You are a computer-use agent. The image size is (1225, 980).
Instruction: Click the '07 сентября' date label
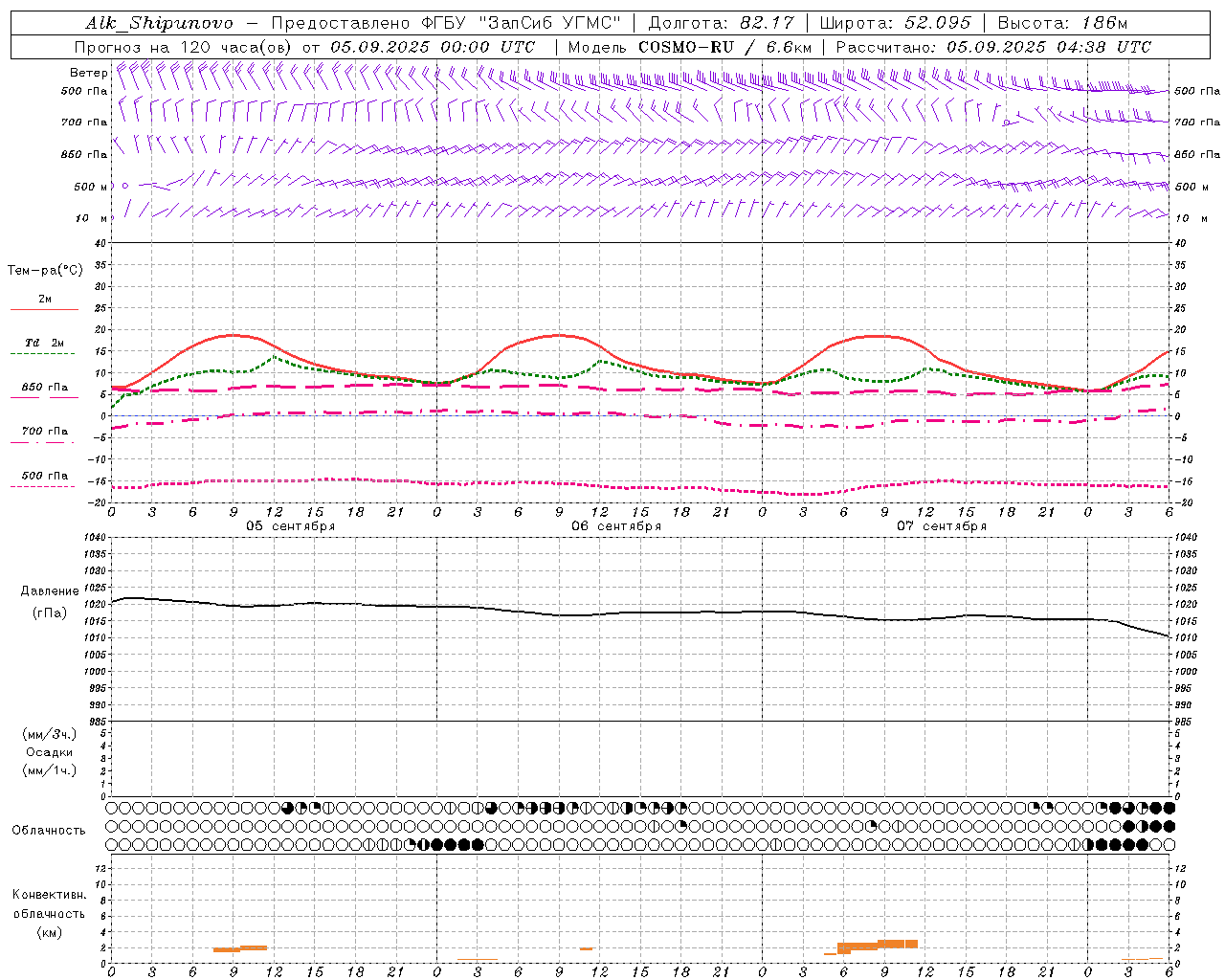point(942,525)
